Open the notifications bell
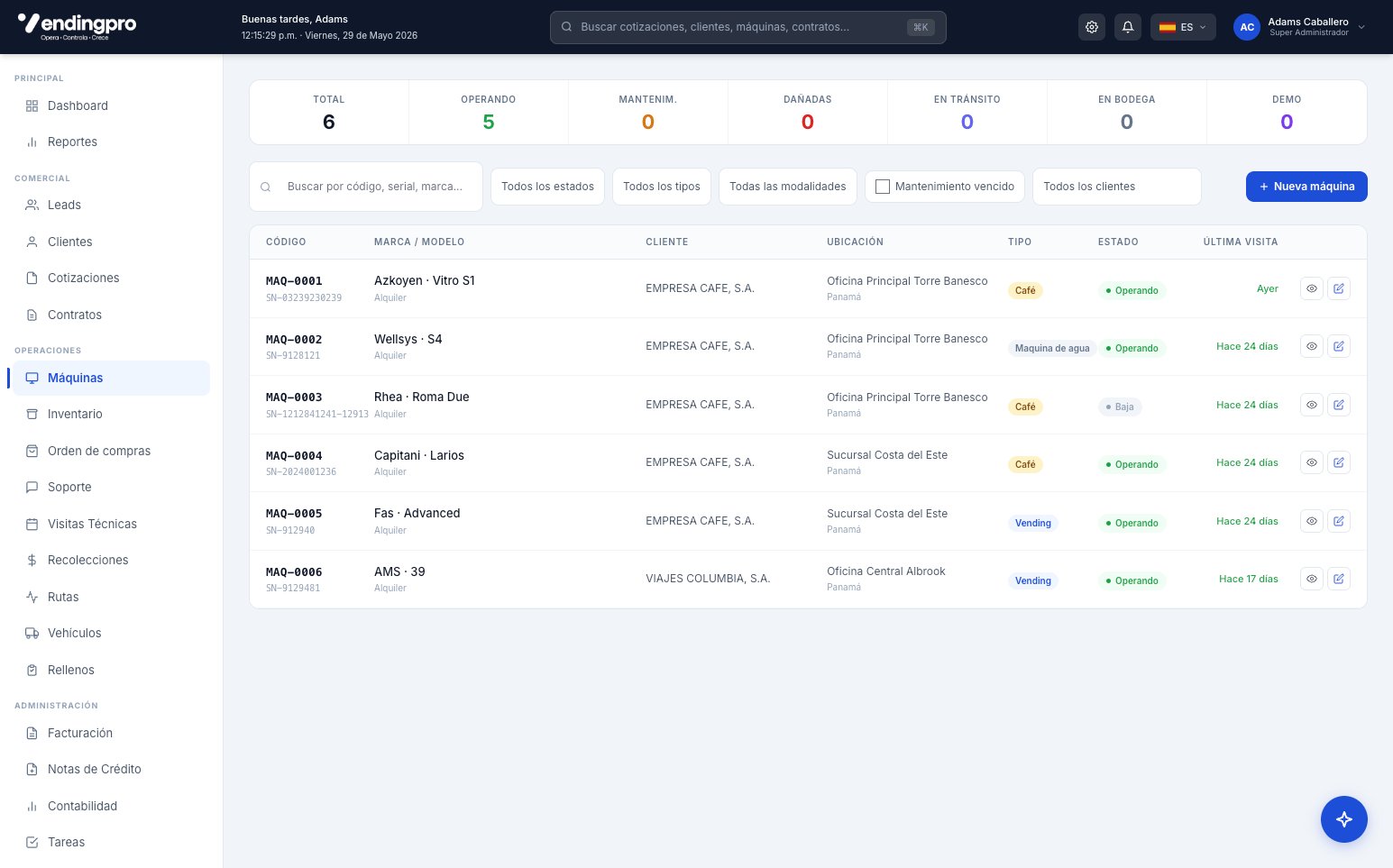Image resolution: width=1393 pixels, height=868 pixels. tap(1128, 27)
